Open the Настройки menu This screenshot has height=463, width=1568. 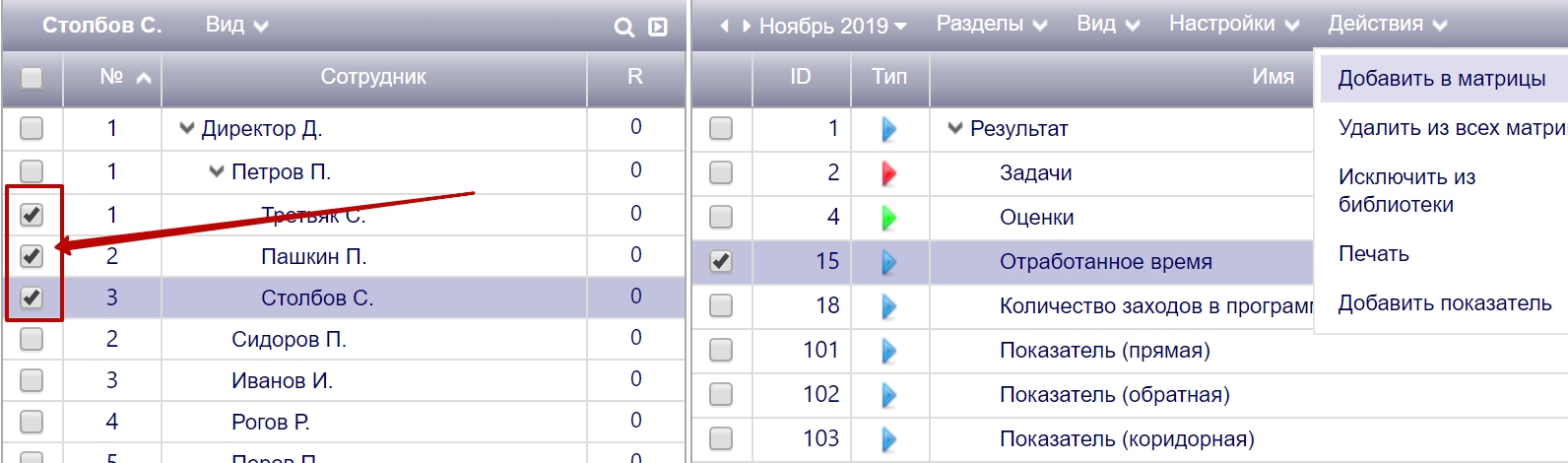(x=1233, y=25)
